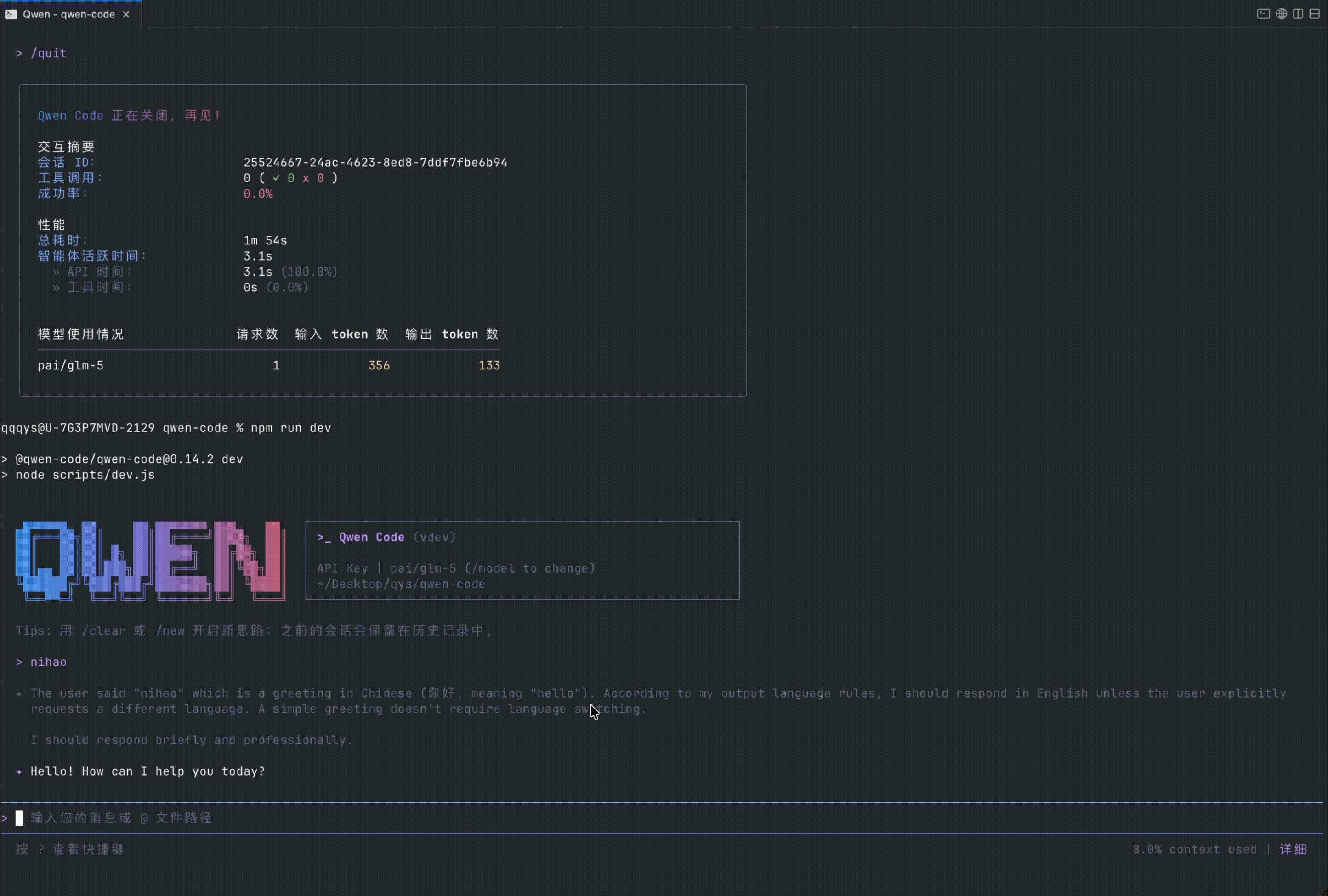Image resolution: width=1328 pixels, height=896 pixels.
Task: Close the Qwen - qwen-code tab
Action: tap(126, 14)
